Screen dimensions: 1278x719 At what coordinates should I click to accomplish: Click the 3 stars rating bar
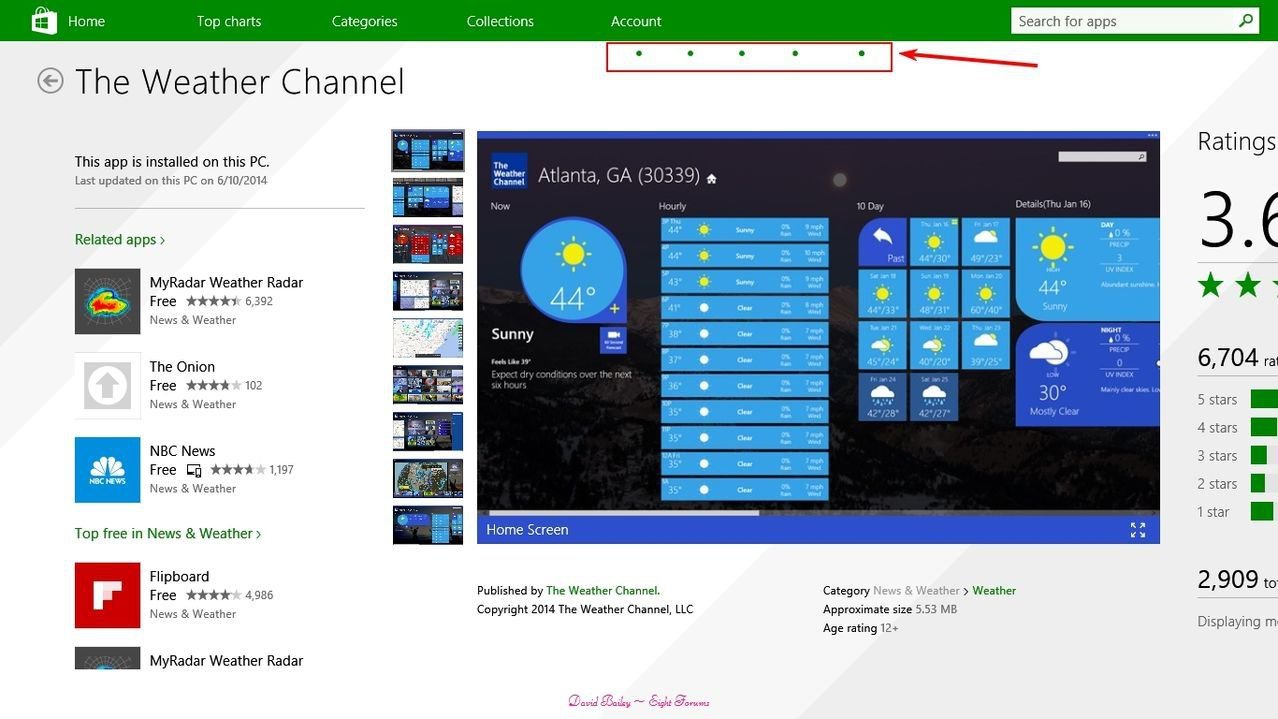(x=1259, y=455)
